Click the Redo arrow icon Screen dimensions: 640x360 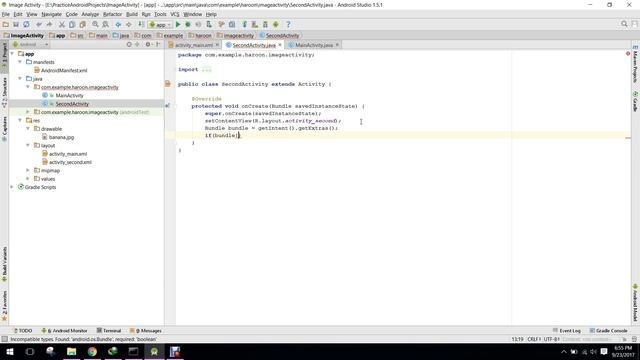point(49,24)
